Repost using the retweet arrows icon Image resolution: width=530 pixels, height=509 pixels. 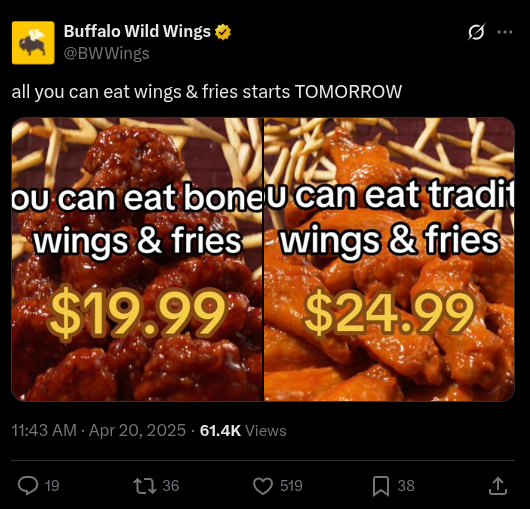145,486
